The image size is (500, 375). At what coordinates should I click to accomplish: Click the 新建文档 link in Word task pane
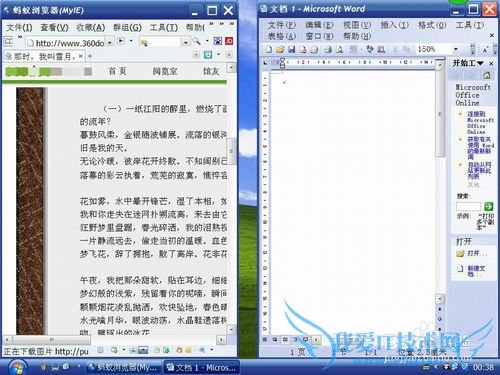pyautogui.click(x=476, y=271)
